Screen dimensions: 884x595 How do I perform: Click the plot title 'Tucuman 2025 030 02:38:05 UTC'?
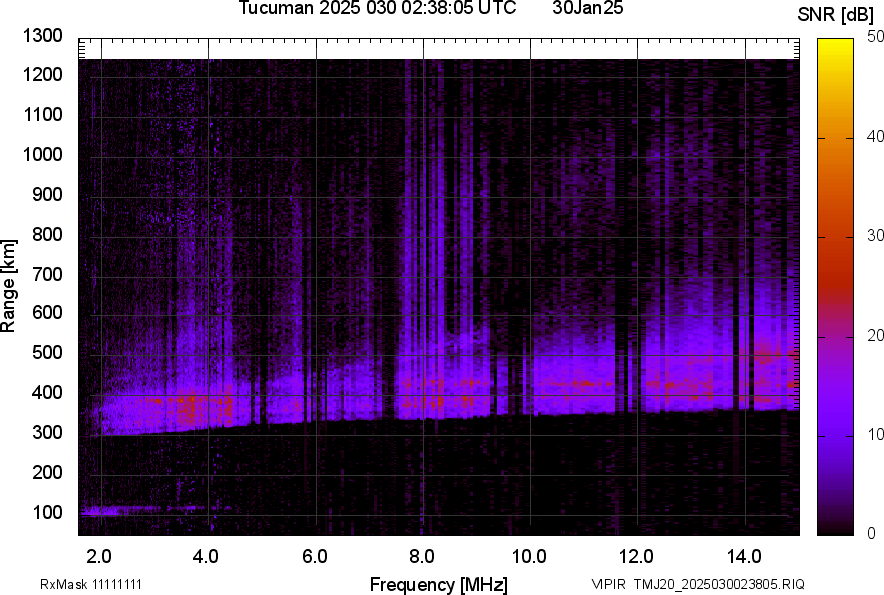tap(377, 9)
